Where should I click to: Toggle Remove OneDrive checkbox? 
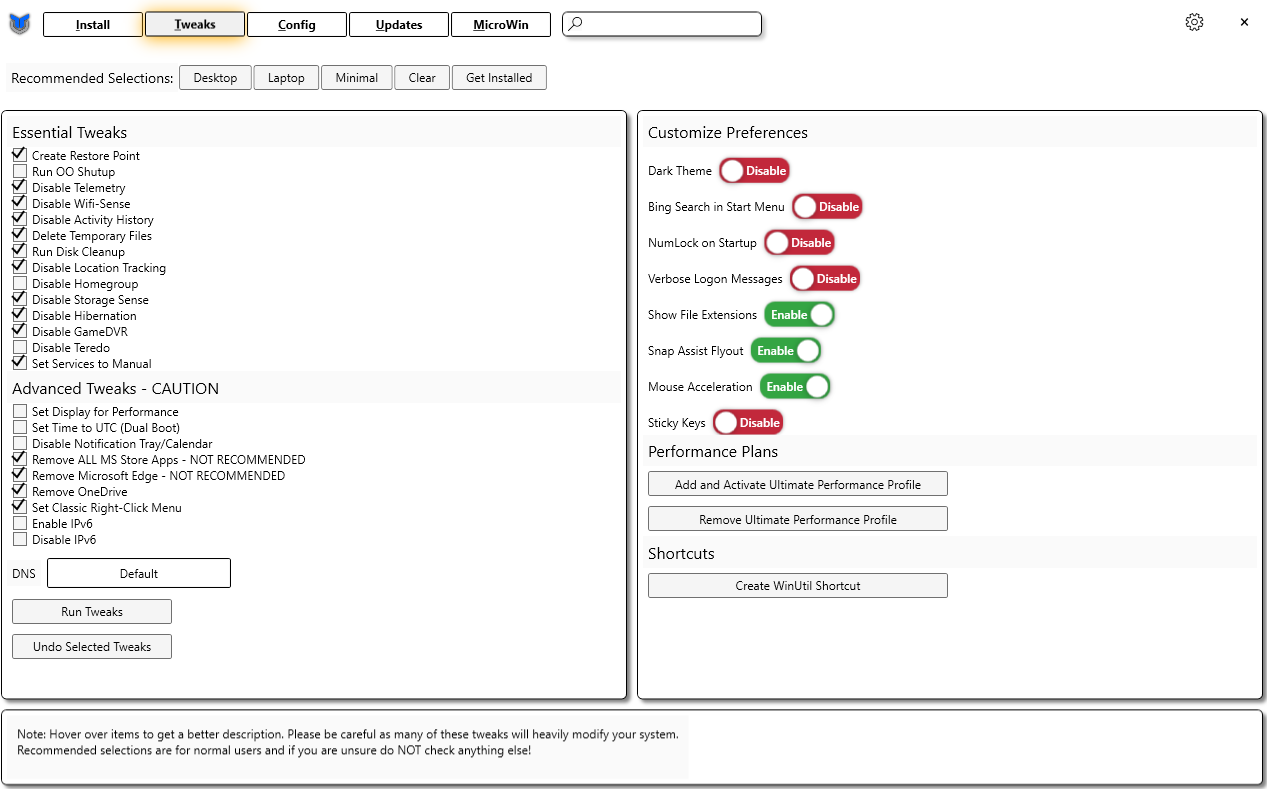click(20, 491)
